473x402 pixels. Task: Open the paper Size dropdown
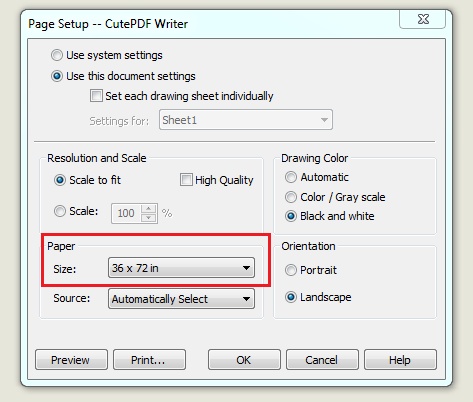pos(181,268)
